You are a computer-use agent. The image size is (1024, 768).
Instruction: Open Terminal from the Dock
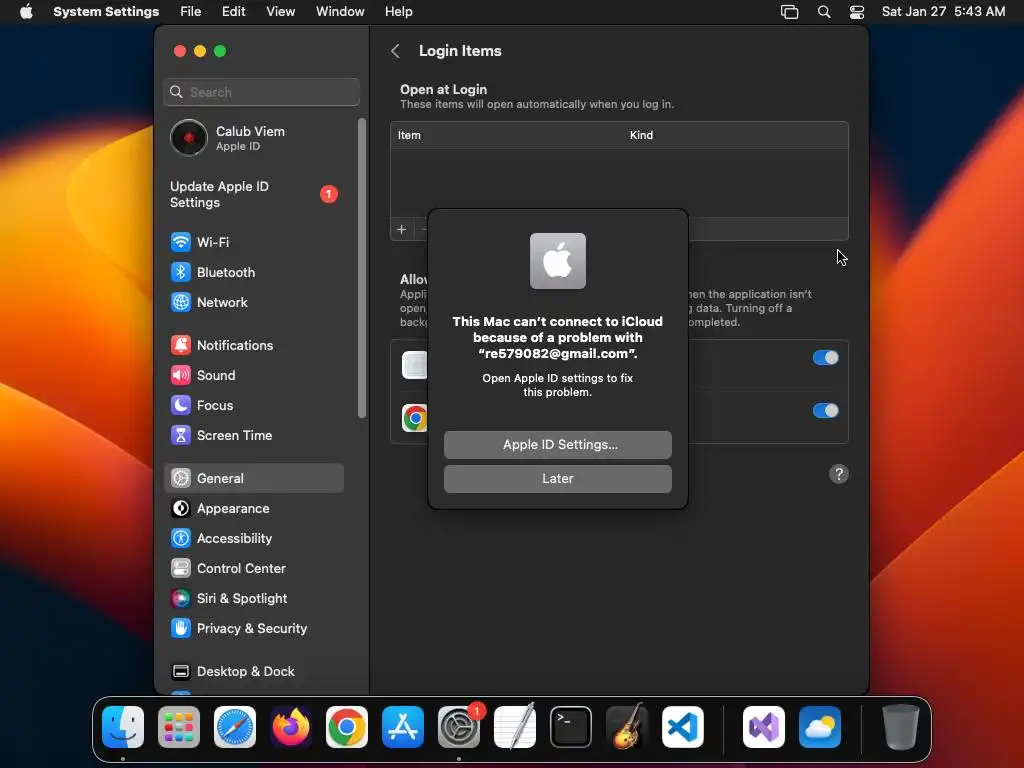[x=571, y=727]
